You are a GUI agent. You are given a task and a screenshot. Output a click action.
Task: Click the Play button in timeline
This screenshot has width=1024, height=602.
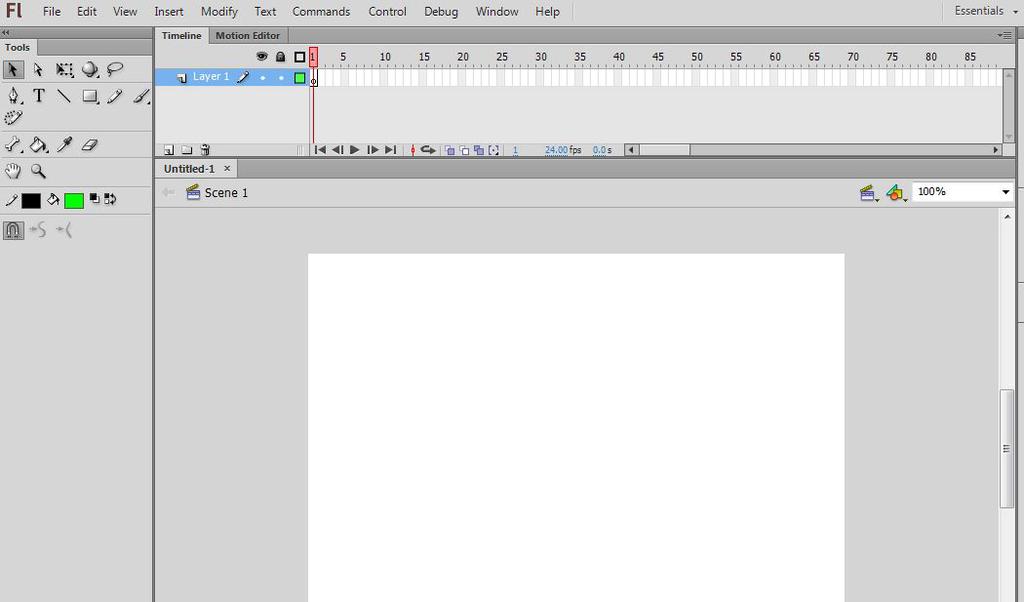(355, 150)
